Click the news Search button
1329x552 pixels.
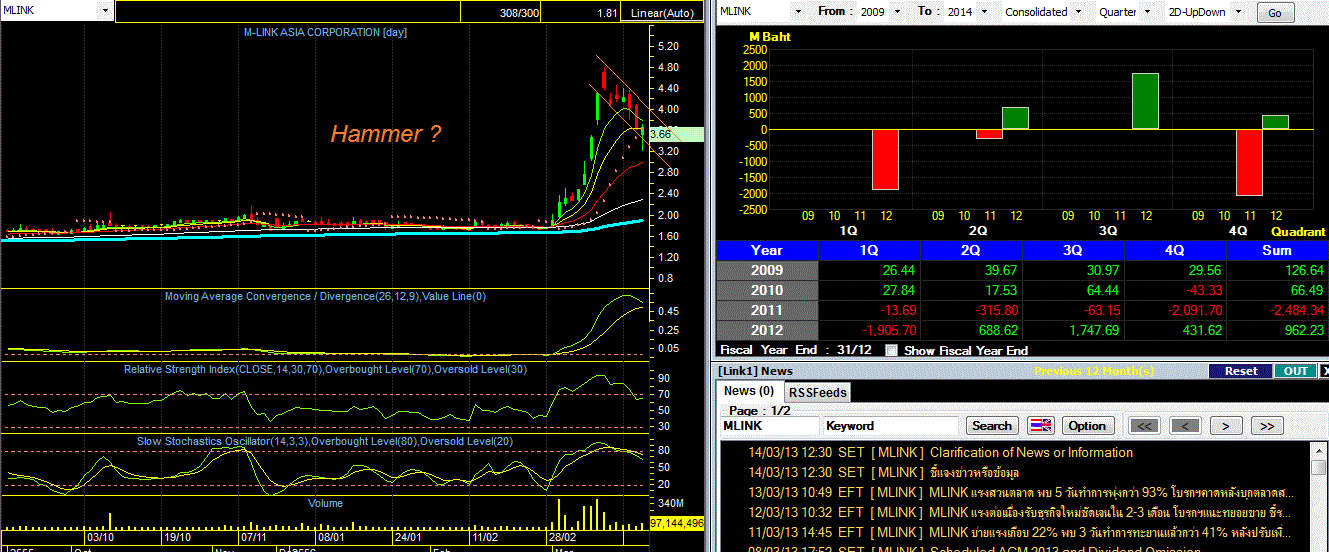click(x=992, y=425)
